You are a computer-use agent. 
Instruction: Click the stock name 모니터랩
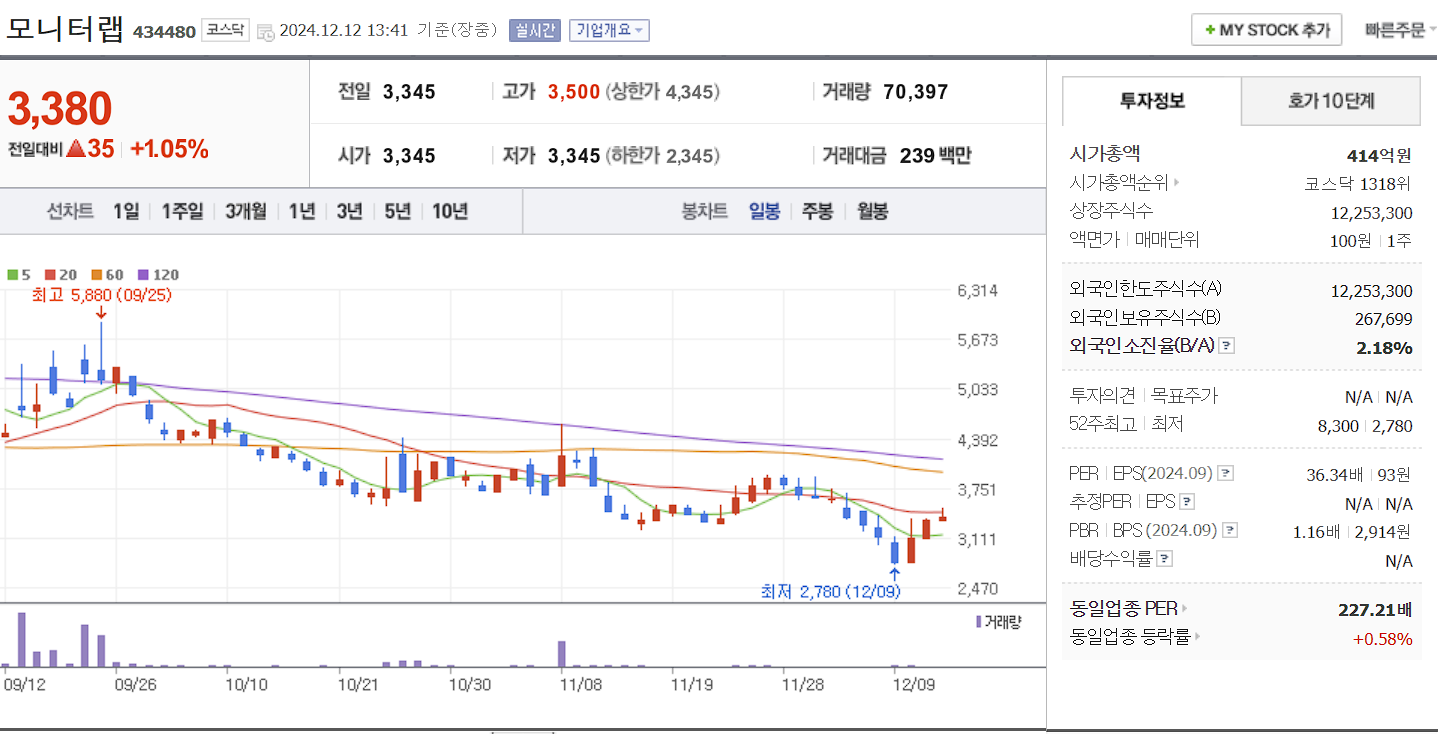(65, 29)
